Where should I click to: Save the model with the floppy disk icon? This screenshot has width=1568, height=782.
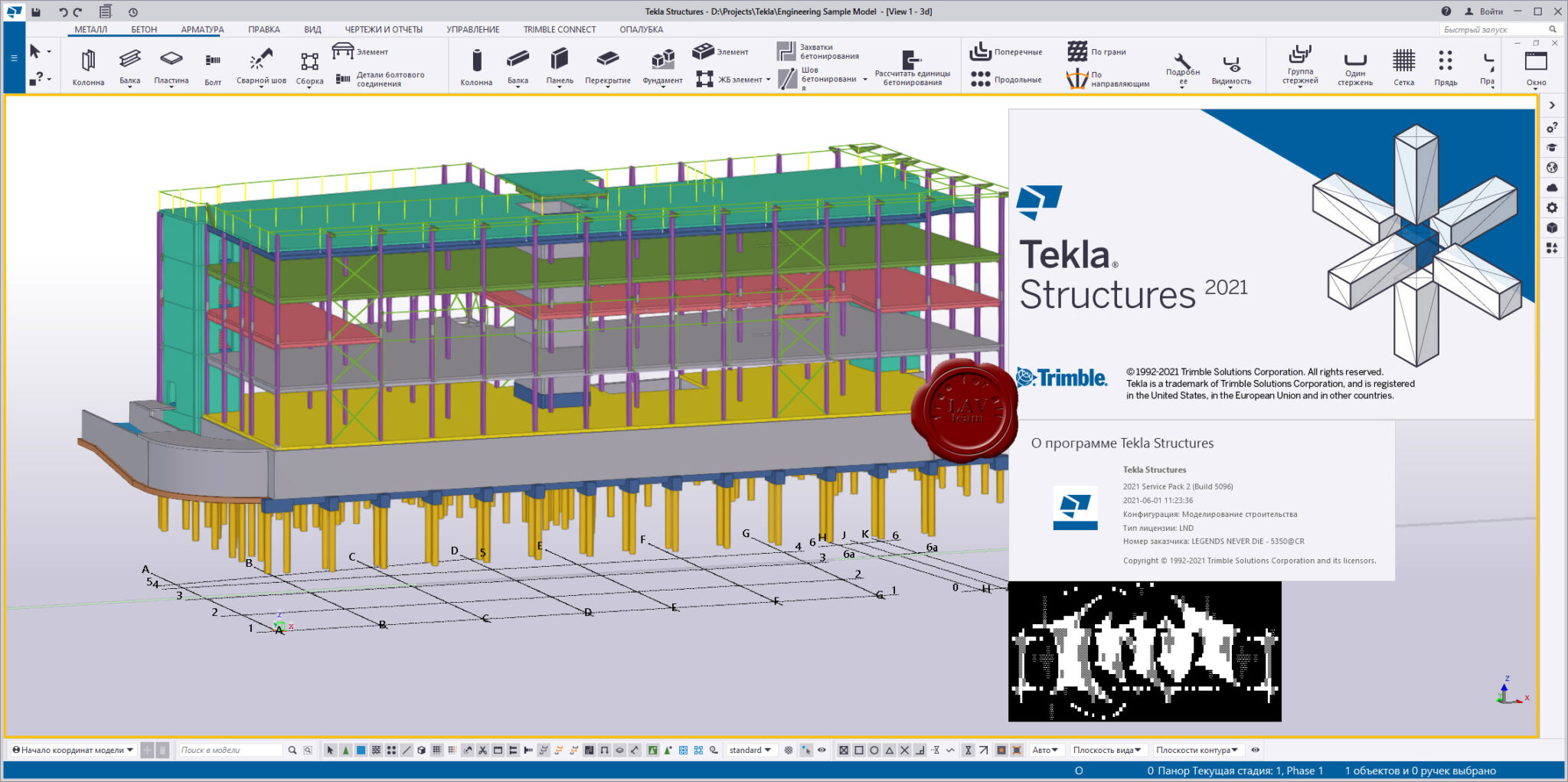(35, 12)
